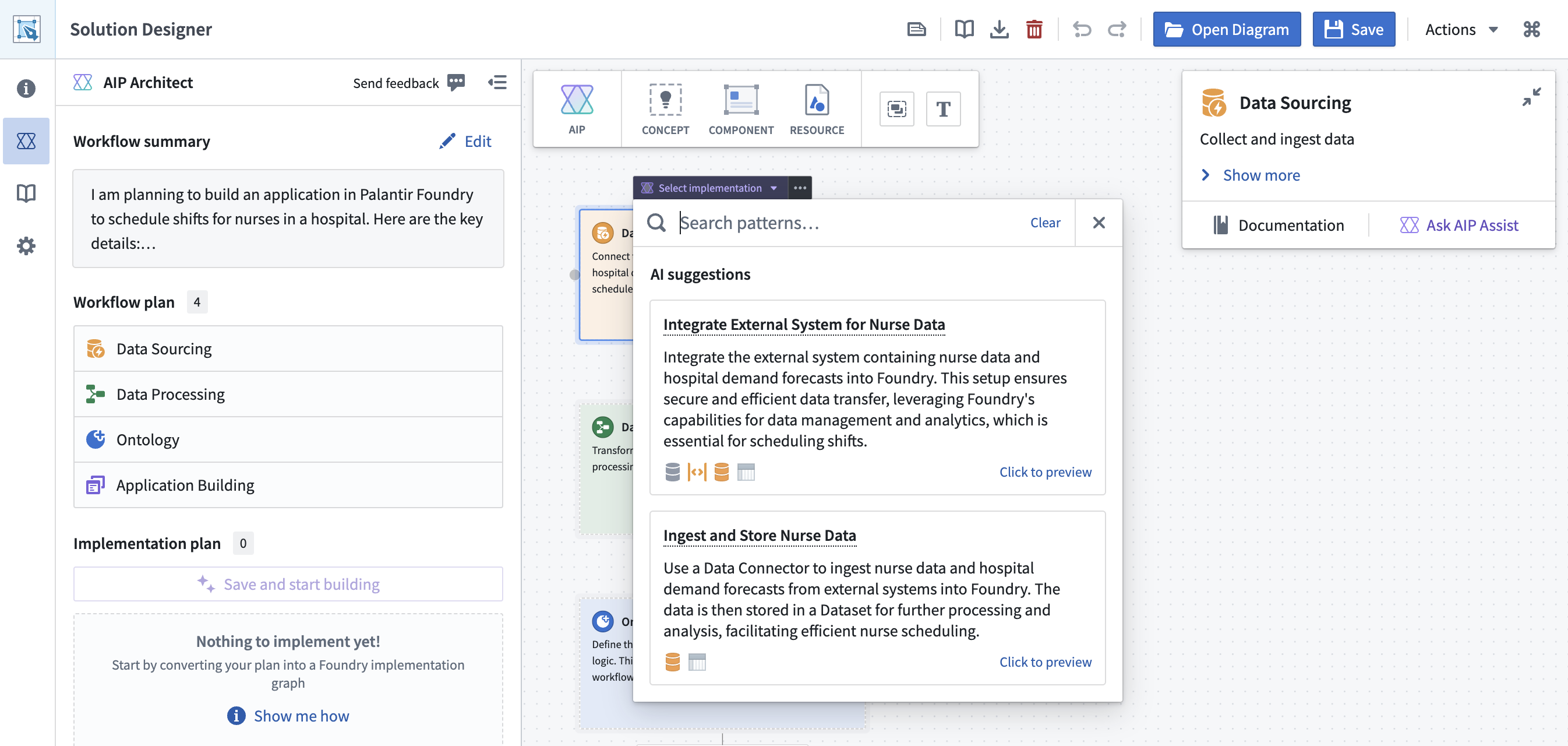The width and height of the screenshot is (1568, 746).
Task: Select Application Building in Workflow plan
Action: [x=288, y=485]
